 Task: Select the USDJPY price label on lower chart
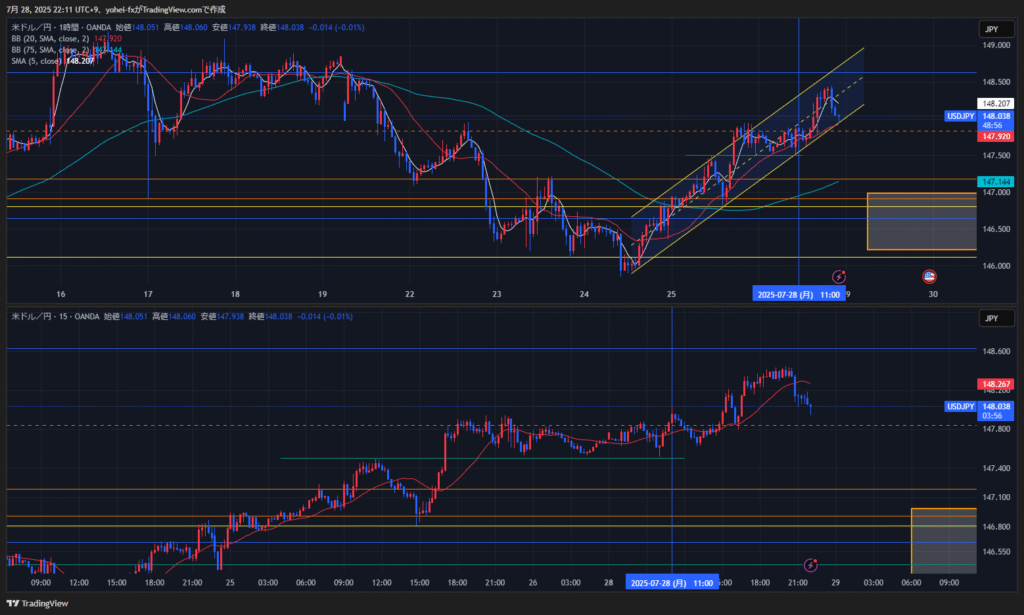coord(960,406)
